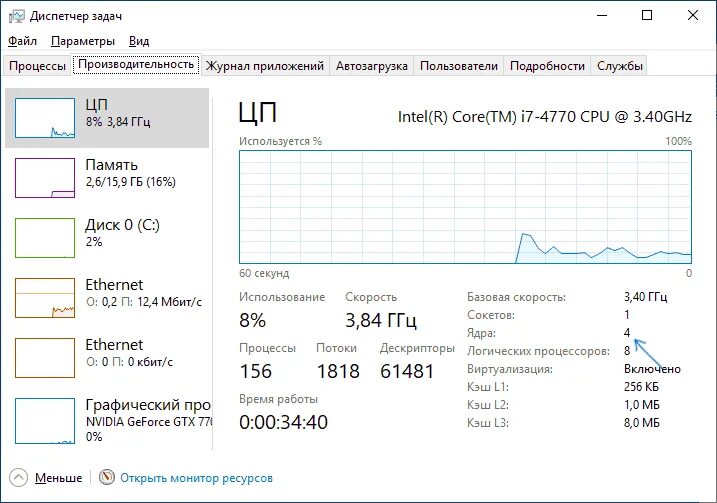Click the Сокетов label
The width and height of the screenshot is (717, 503).
491,315
